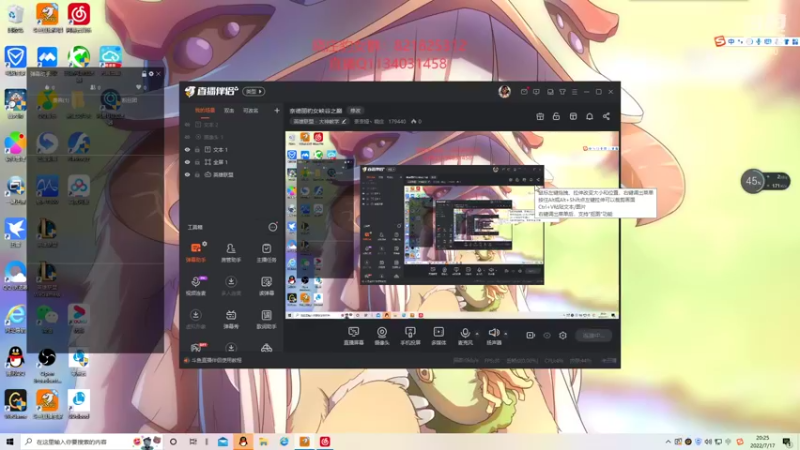Click the 修改 button beside stream title
Screen dimensions: 800x450
click(x=355, y=110)
